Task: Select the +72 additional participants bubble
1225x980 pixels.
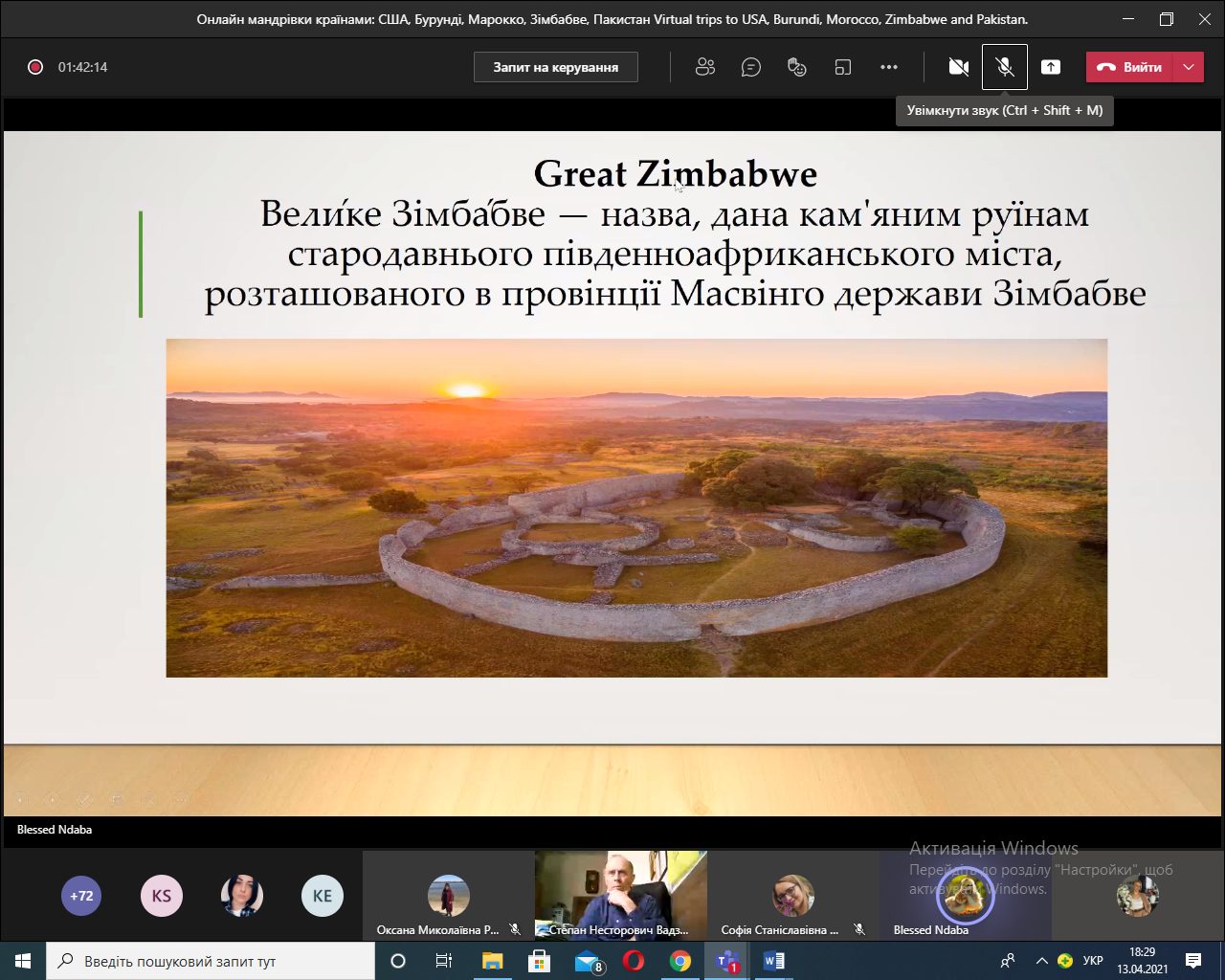Action: [81, 896]
